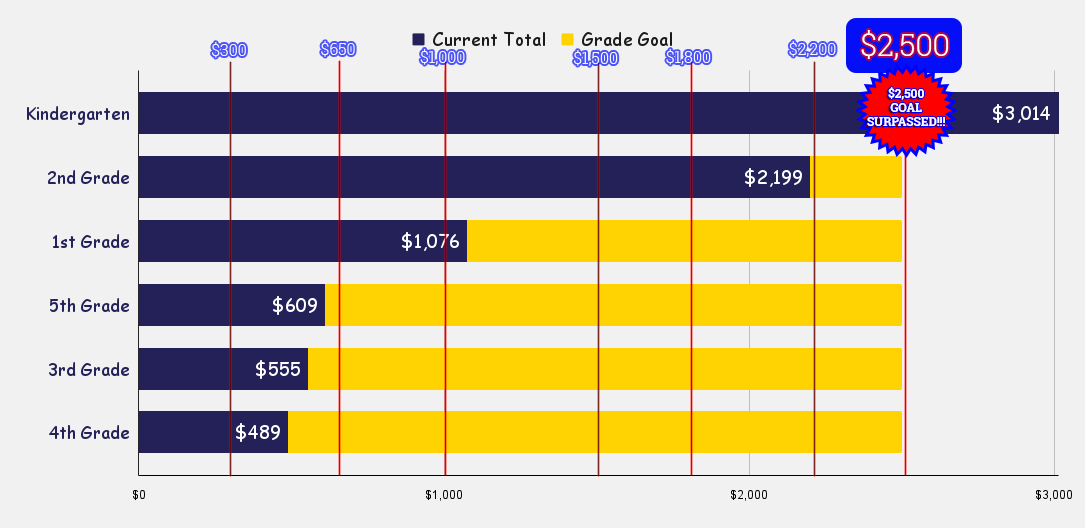
Task: Select the 5th Grade $609 bar
Action: (232, 305)
